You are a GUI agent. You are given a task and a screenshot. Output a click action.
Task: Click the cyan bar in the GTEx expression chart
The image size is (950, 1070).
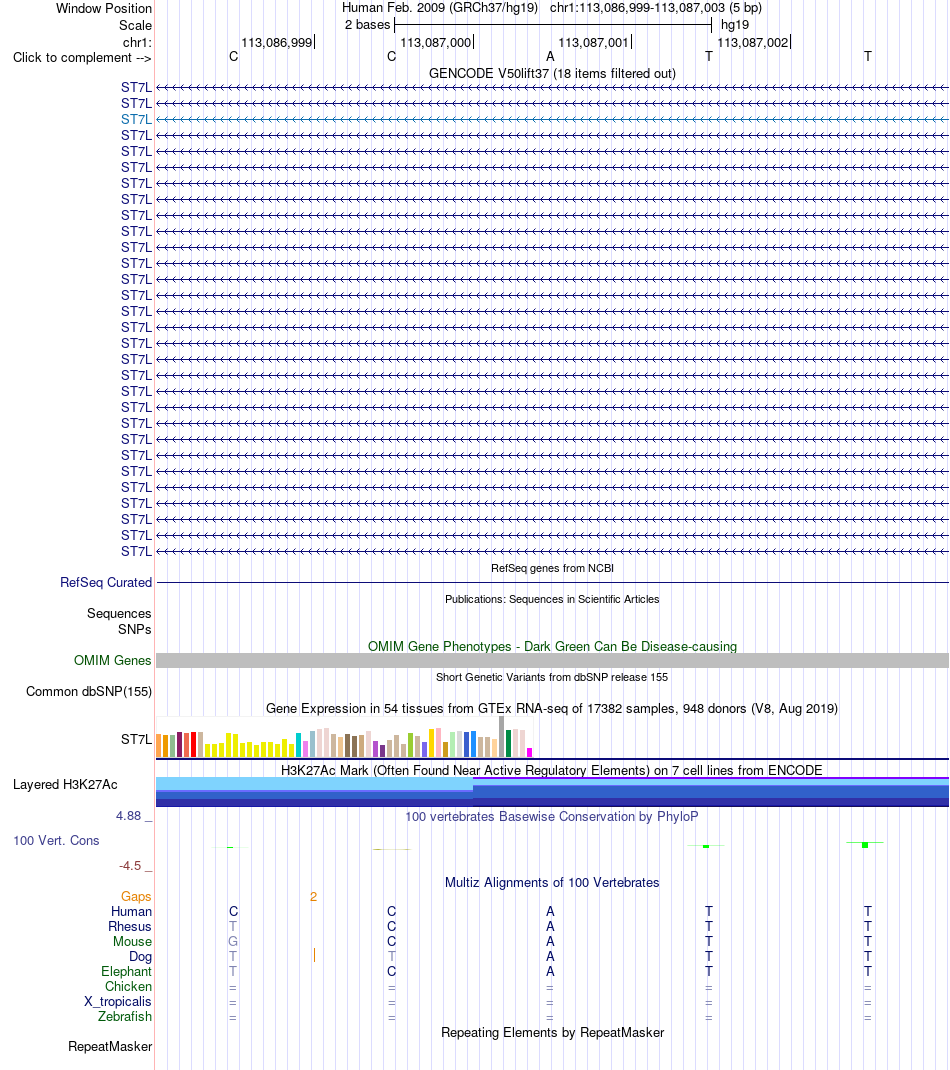point(298,745)
